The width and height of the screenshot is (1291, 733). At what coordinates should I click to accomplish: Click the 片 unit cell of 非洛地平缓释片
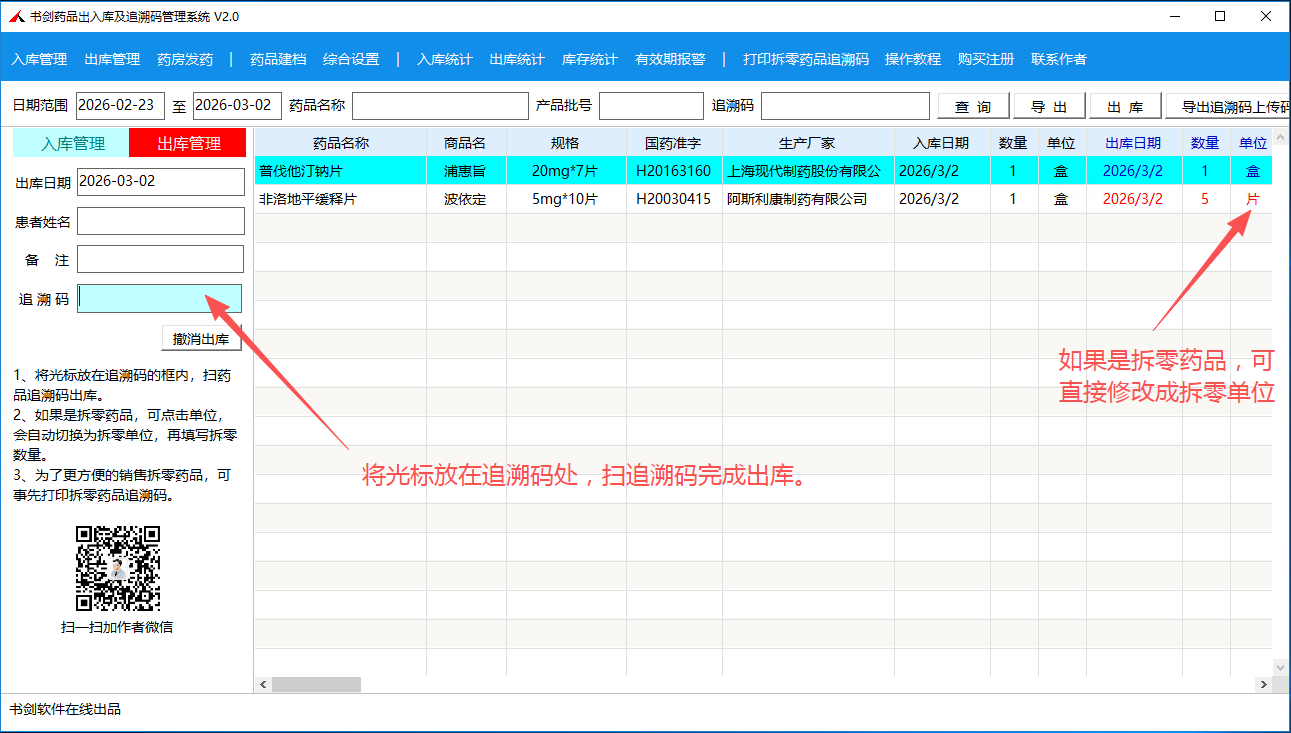pos(1252,199)
